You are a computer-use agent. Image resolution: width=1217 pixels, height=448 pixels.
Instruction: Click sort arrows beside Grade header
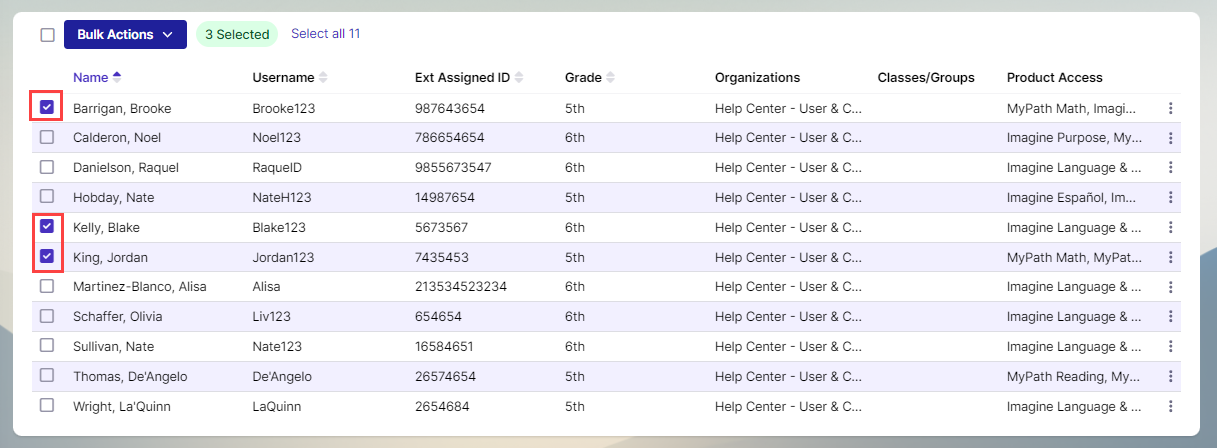tap(611, 78)
